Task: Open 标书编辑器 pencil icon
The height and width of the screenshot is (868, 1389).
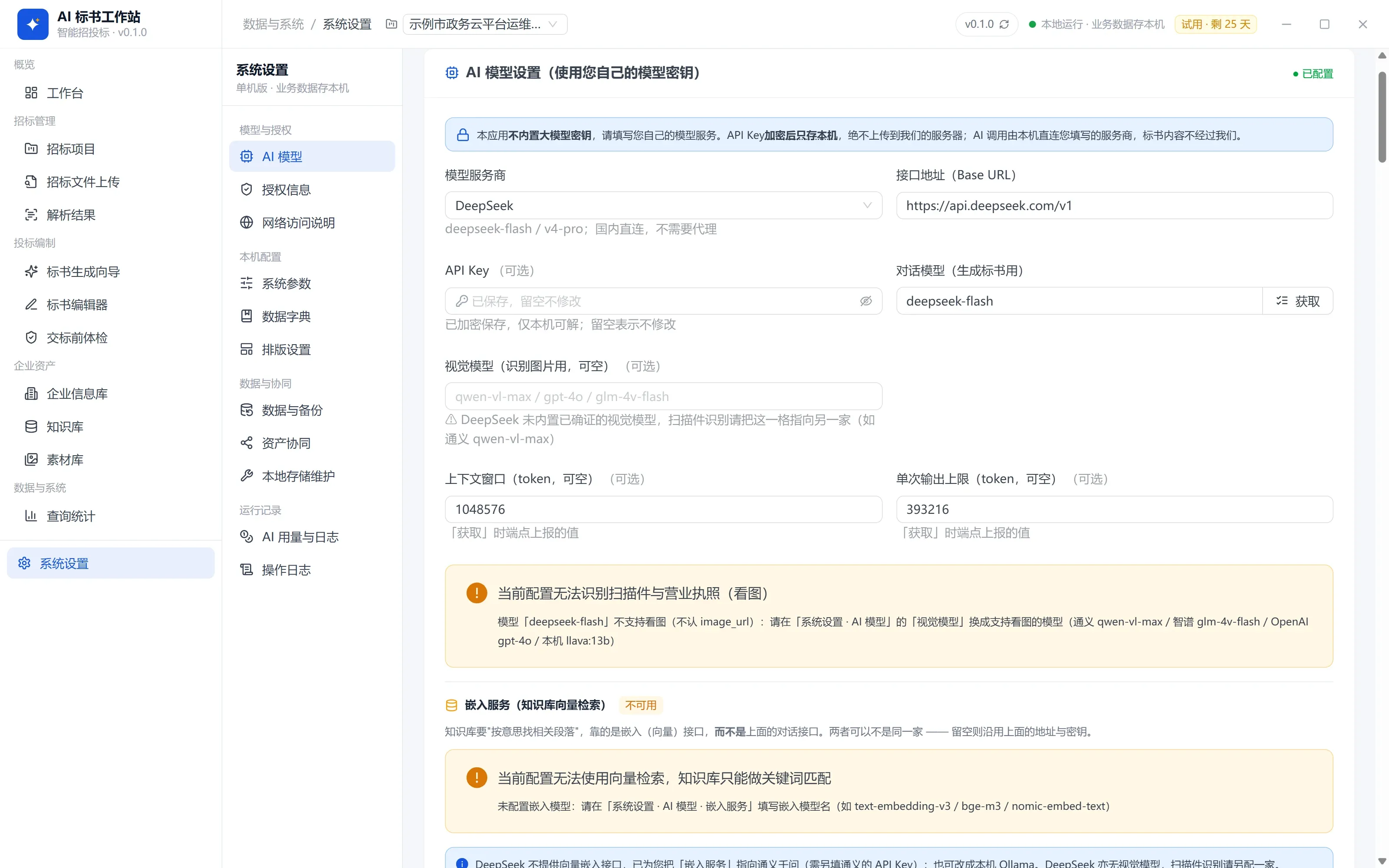Action: point(31,304)
